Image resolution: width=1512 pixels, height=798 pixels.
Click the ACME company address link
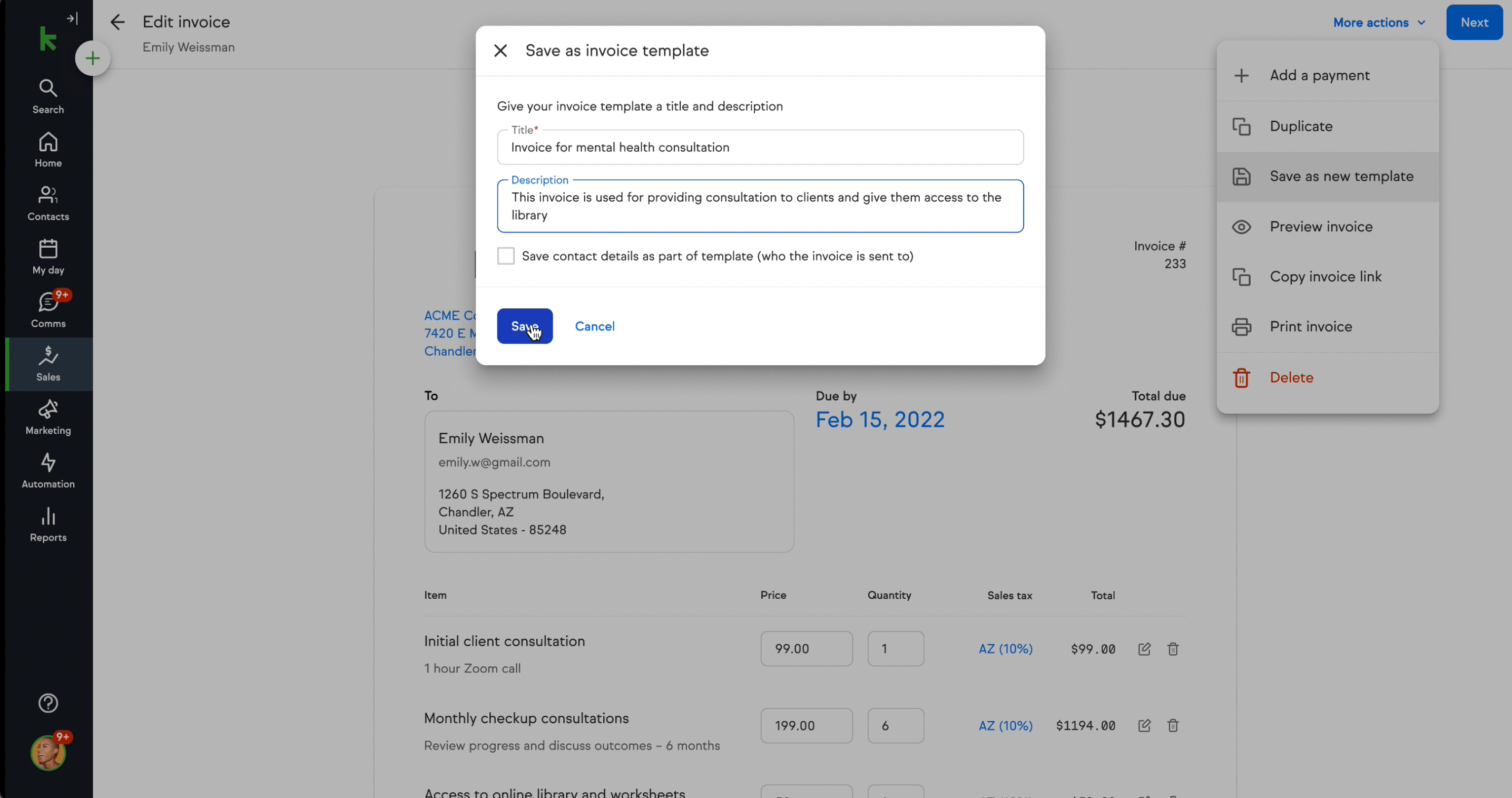click(x=449, y=334)
